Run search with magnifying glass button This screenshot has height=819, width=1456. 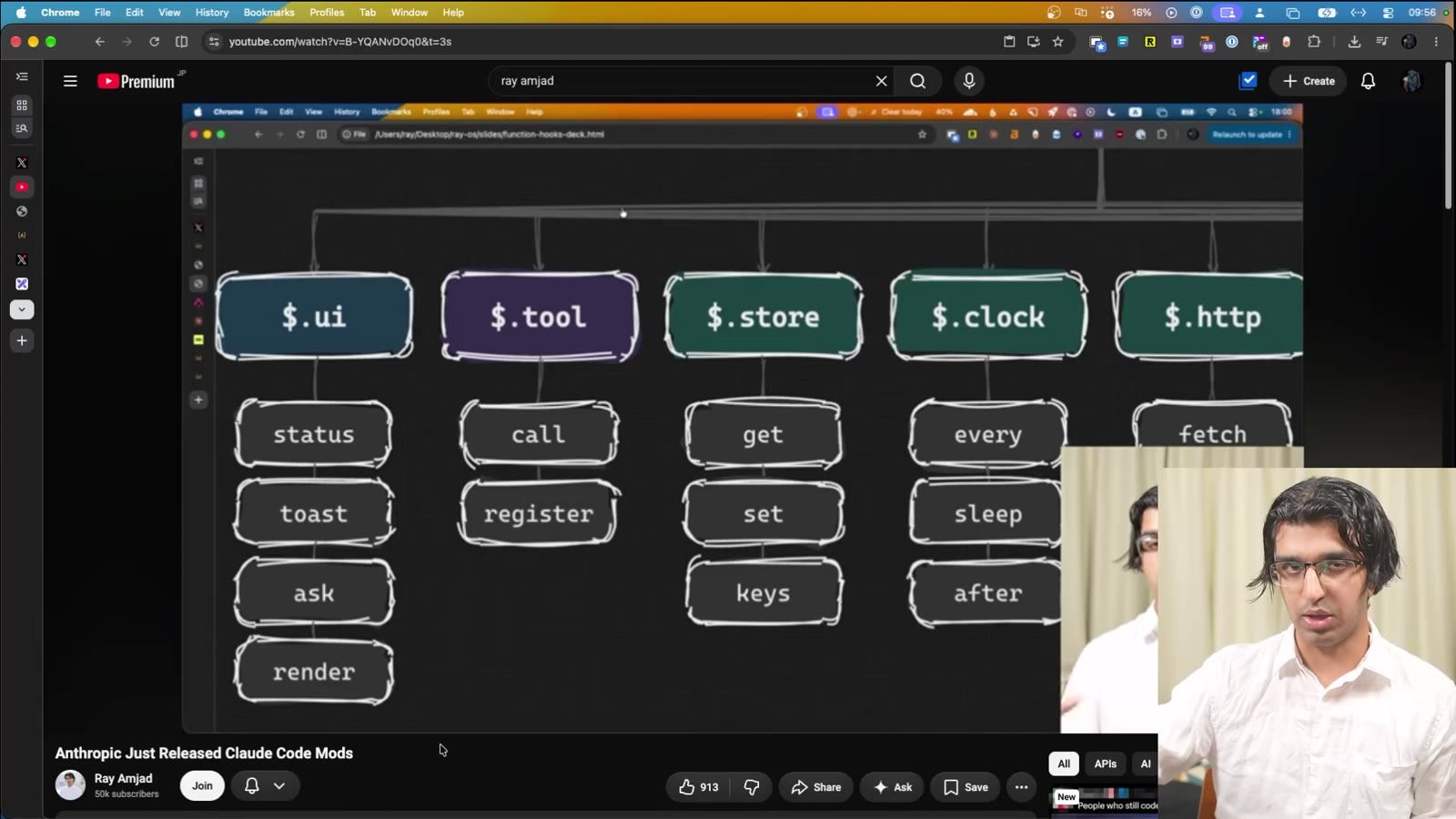pos(917,81)
